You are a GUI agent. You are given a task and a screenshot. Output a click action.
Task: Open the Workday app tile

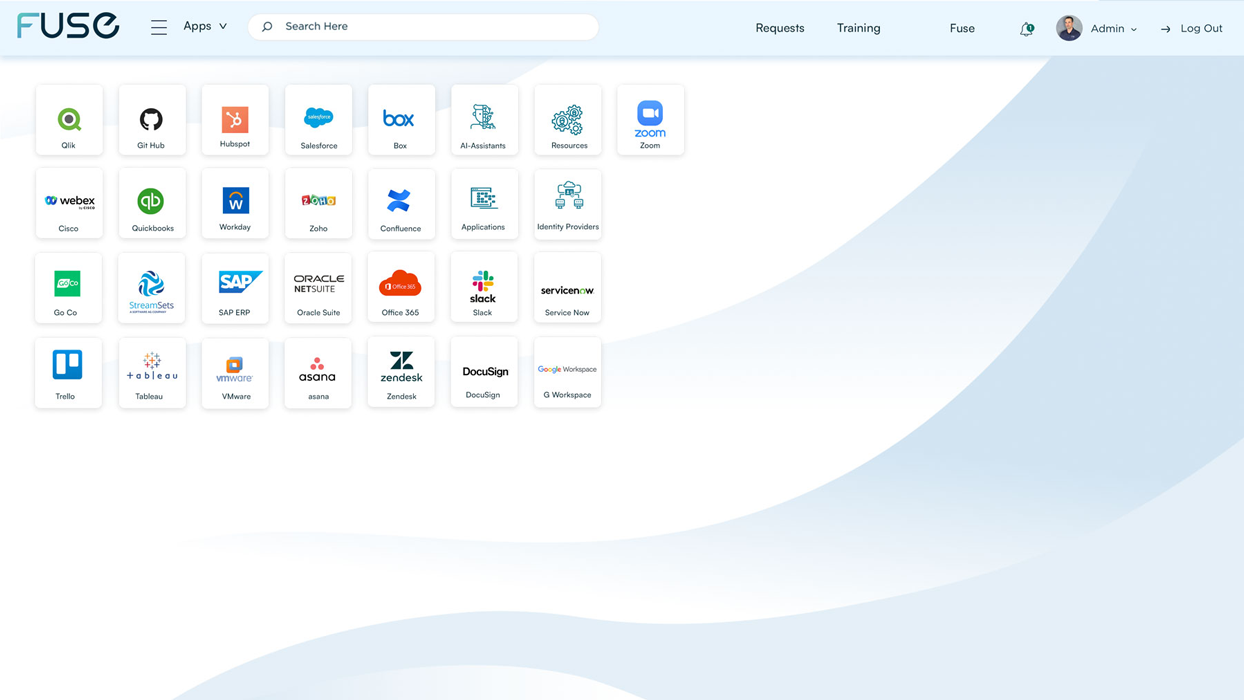(235, 203)
